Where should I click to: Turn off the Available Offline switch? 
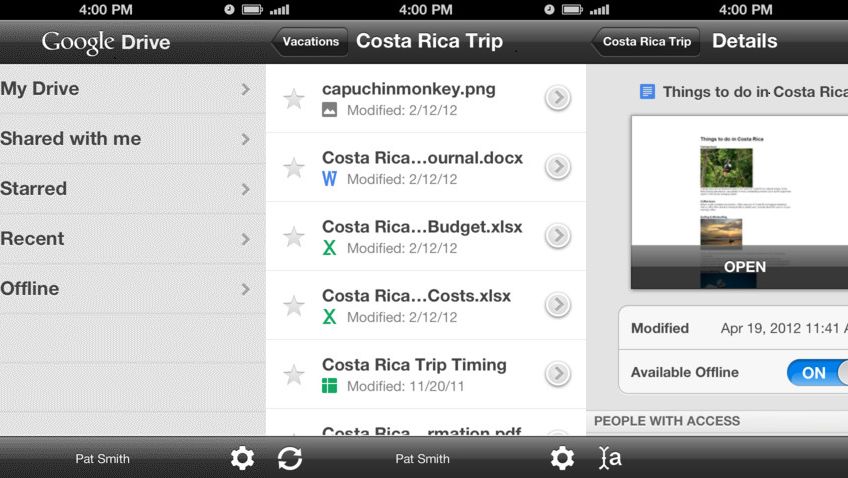(816, 372)
